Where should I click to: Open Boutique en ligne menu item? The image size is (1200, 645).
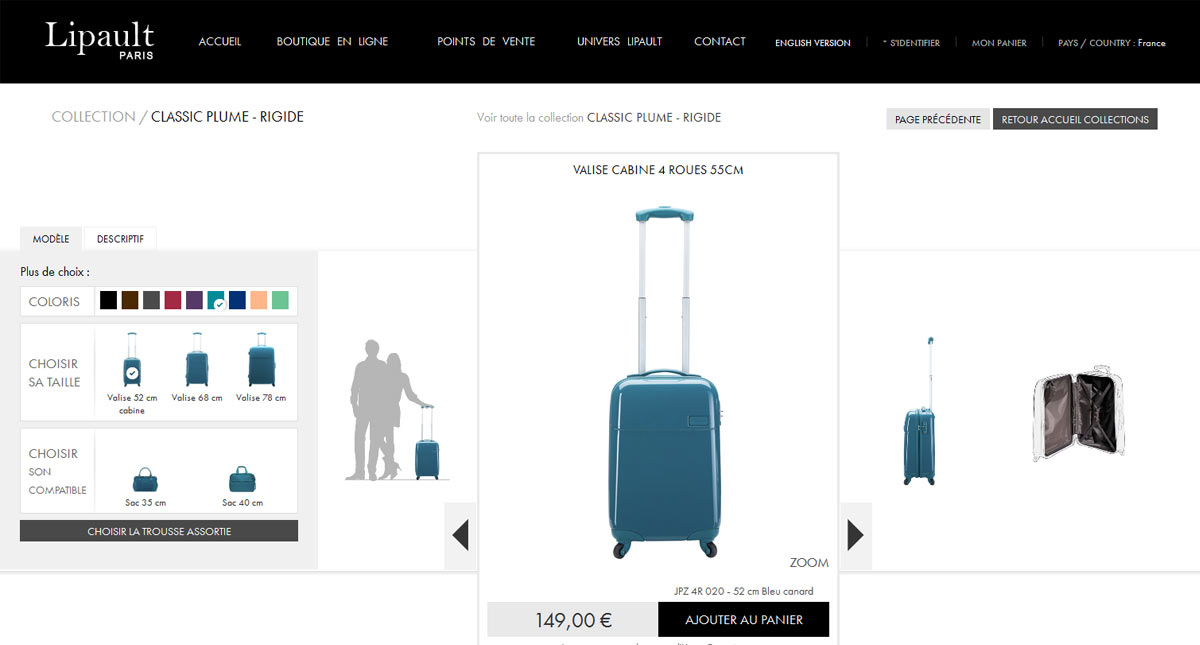point(332,42)
